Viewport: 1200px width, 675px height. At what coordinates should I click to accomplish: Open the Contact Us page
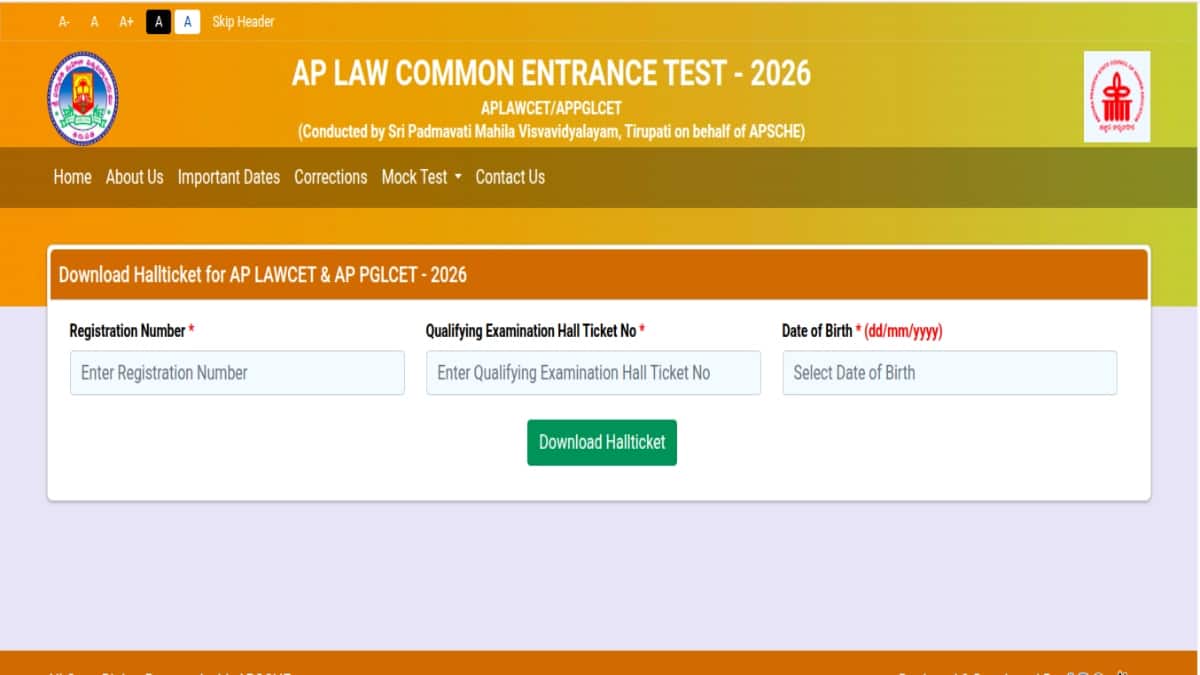pyautogui.click(x=510, y=177)
